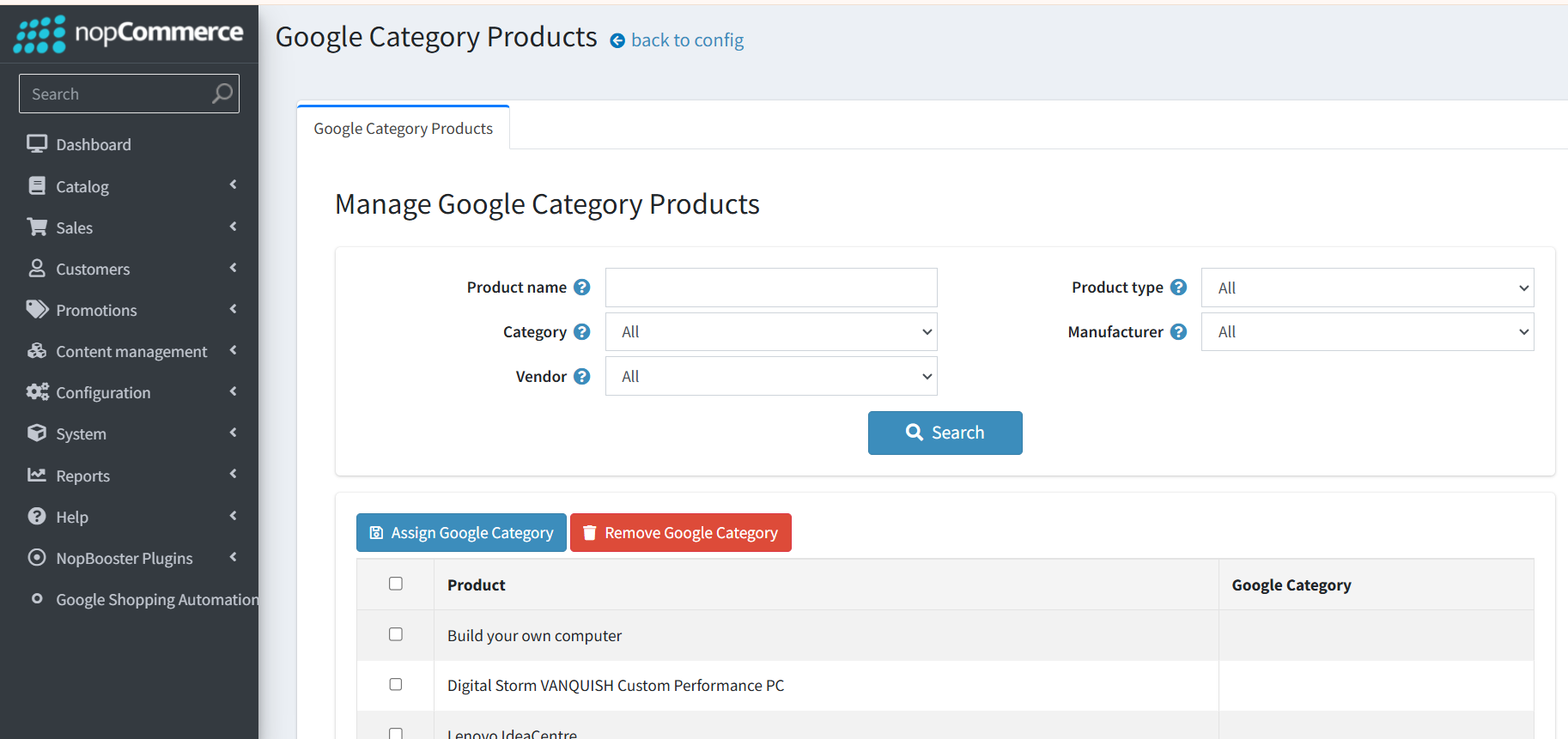Click the Google Shopping Automation bullet icon

[37, 598]
